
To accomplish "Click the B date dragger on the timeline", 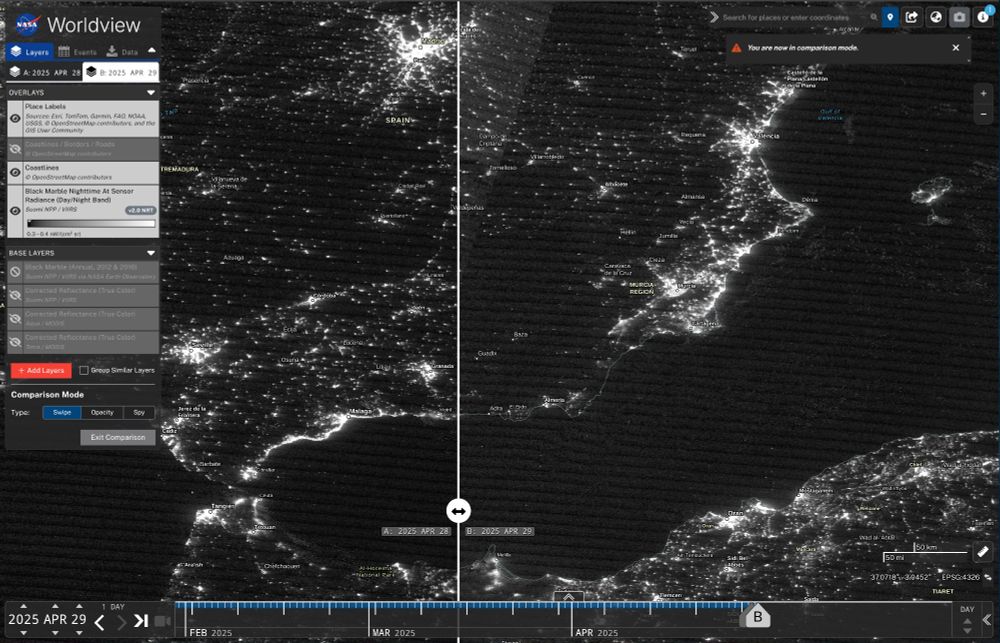I will pyautogui.click(x=758, y=617).
